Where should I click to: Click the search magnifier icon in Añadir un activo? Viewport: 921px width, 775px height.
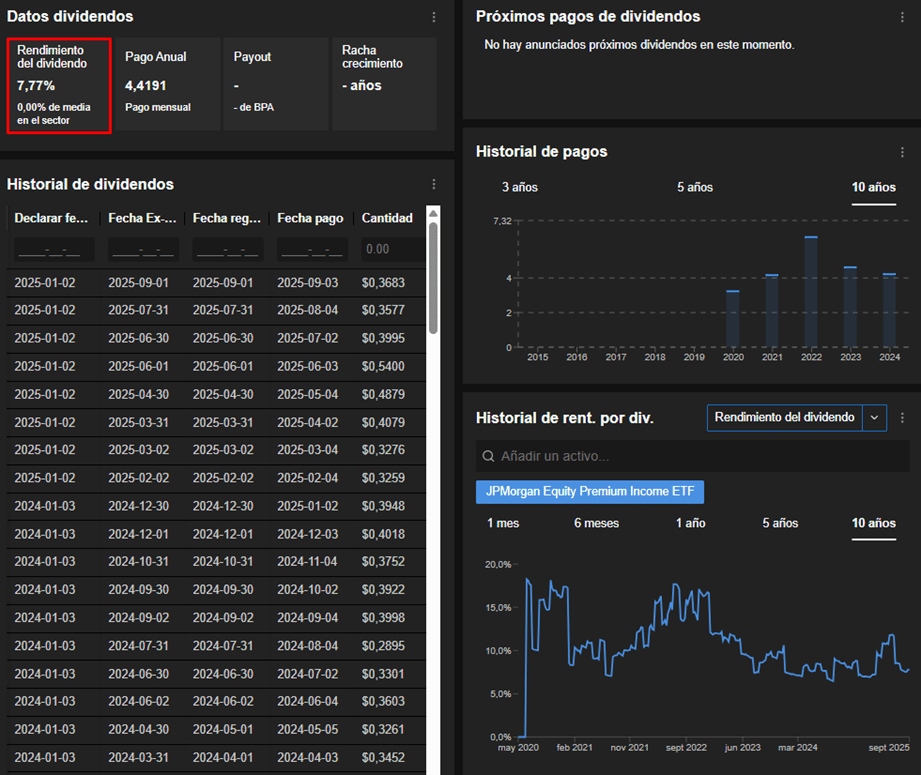click(488, 456)
